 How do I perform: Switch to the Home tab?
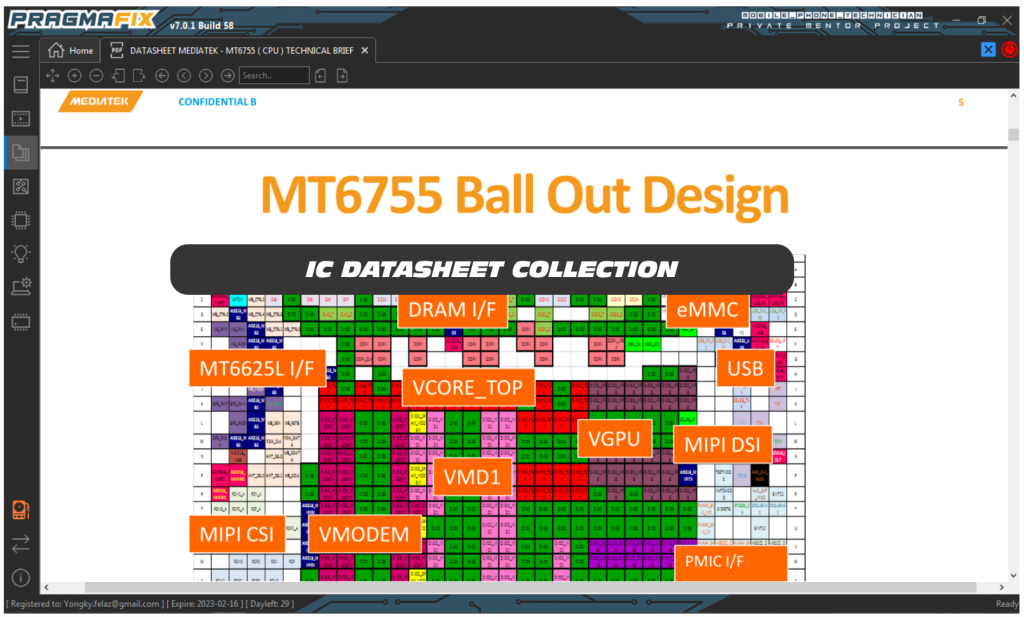71,50
